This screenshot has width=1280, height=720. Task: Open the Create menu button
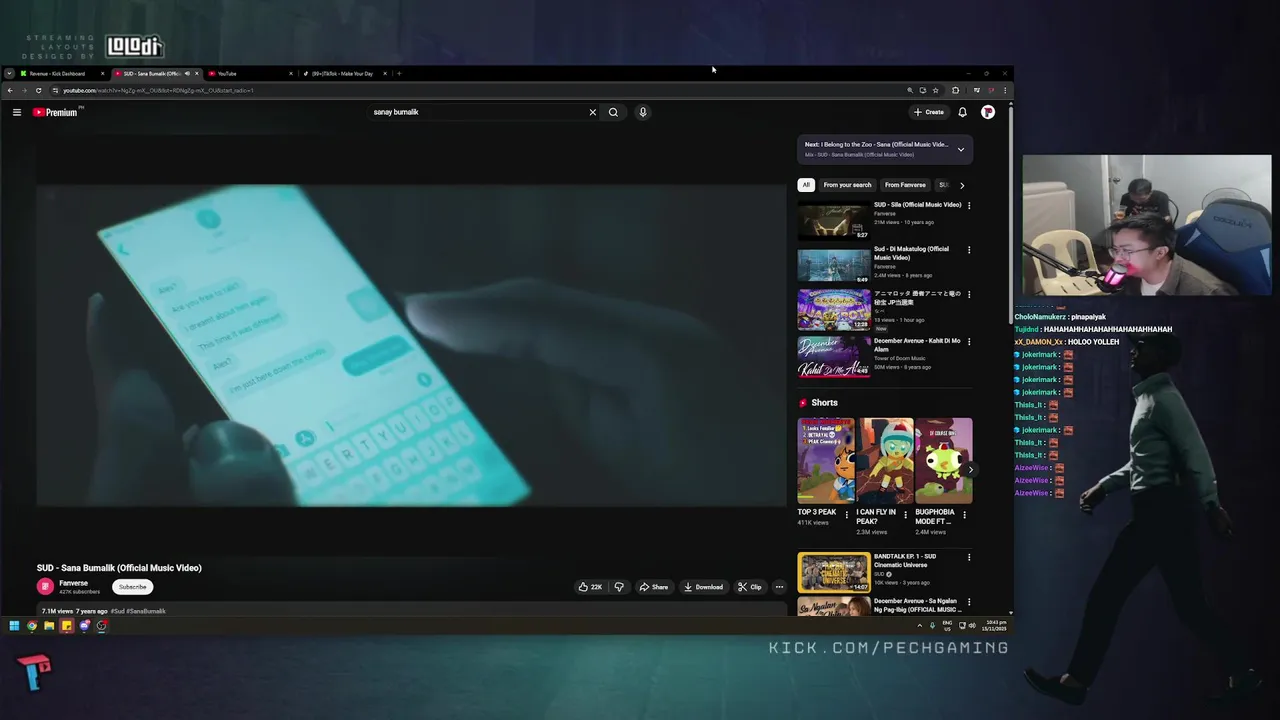click(929, 112)
